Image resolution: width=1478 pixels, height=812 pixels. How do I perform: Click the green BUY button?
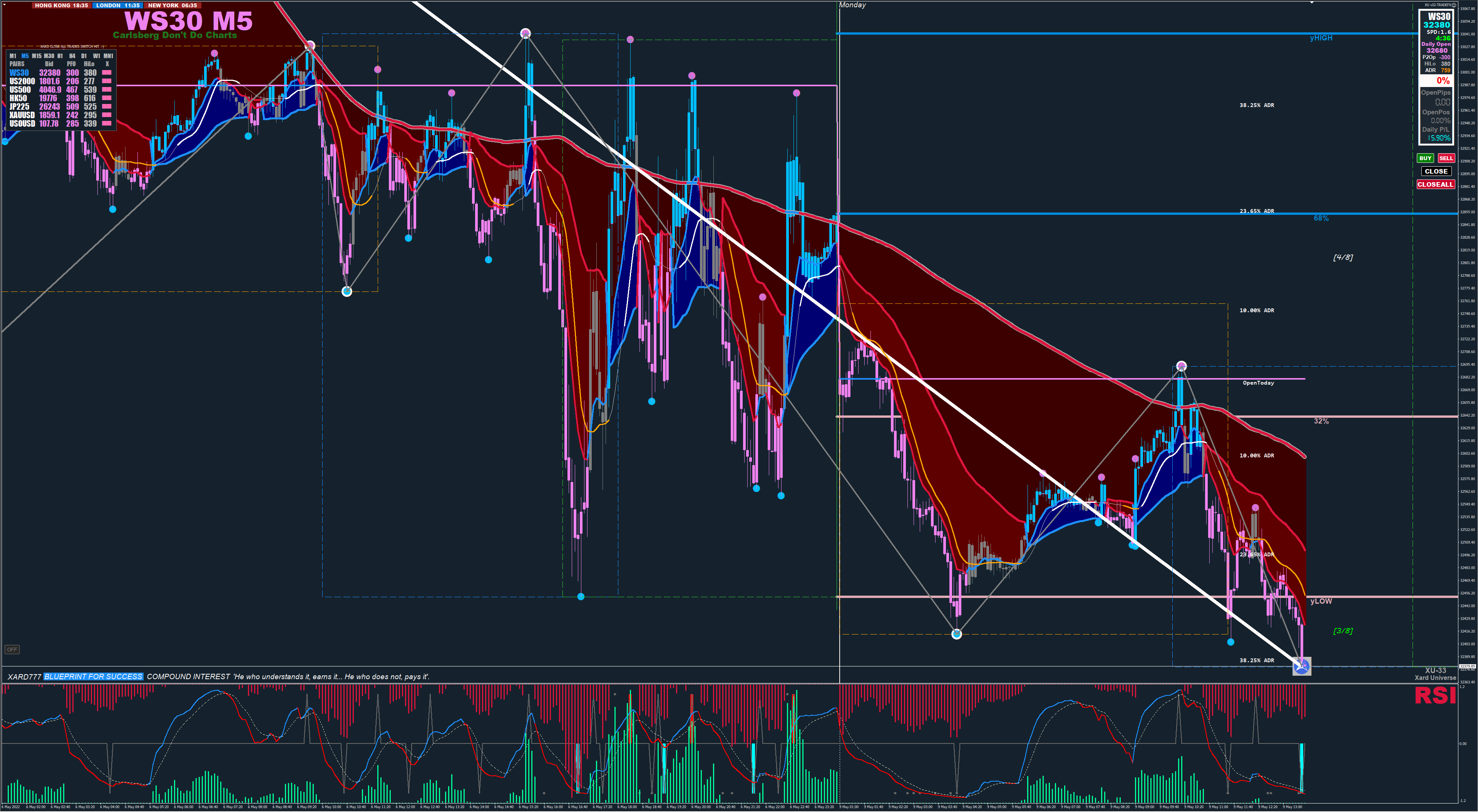coord(1425,158)
